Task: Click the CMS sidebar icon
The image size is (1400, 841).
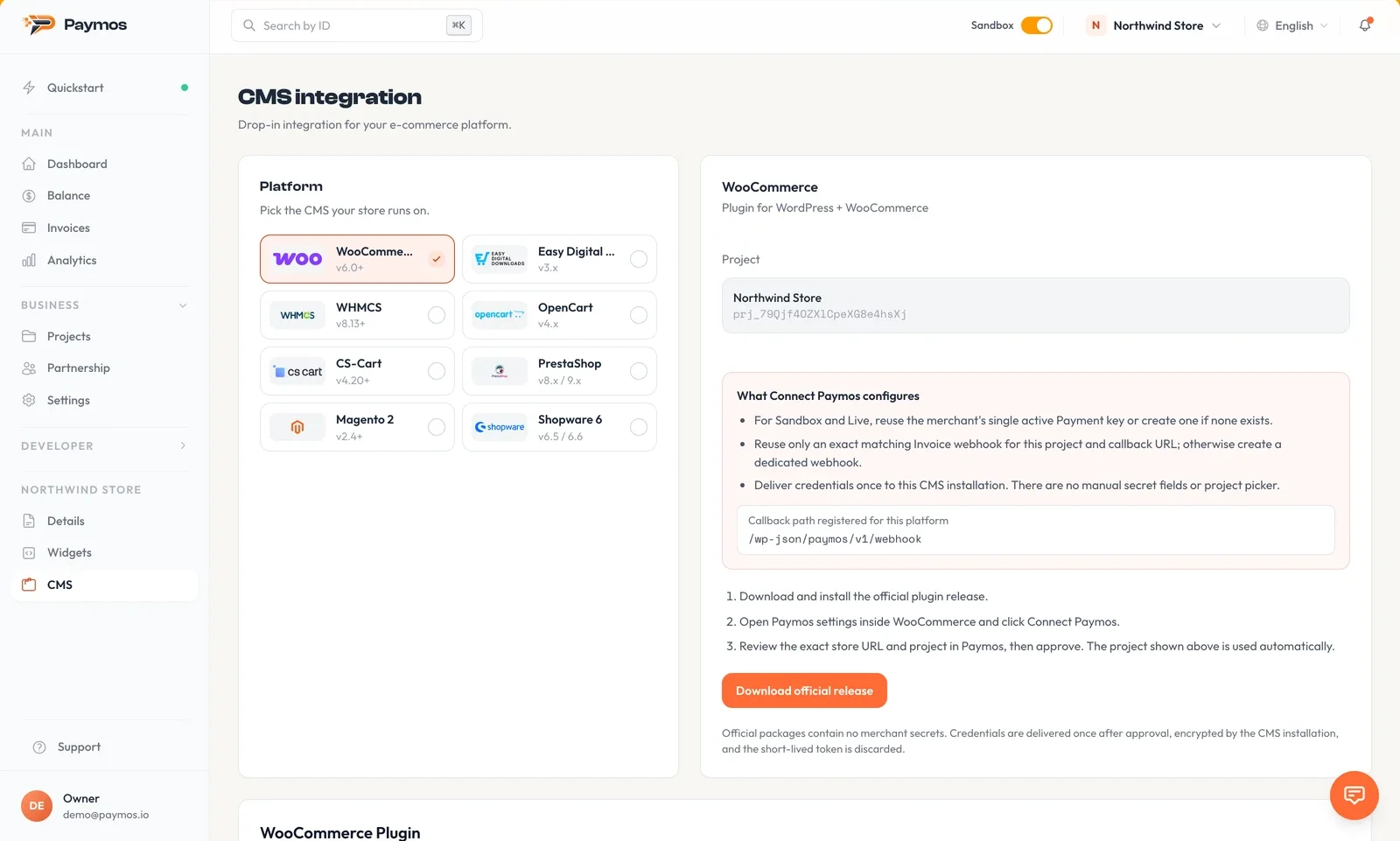Action: point(29,585)
